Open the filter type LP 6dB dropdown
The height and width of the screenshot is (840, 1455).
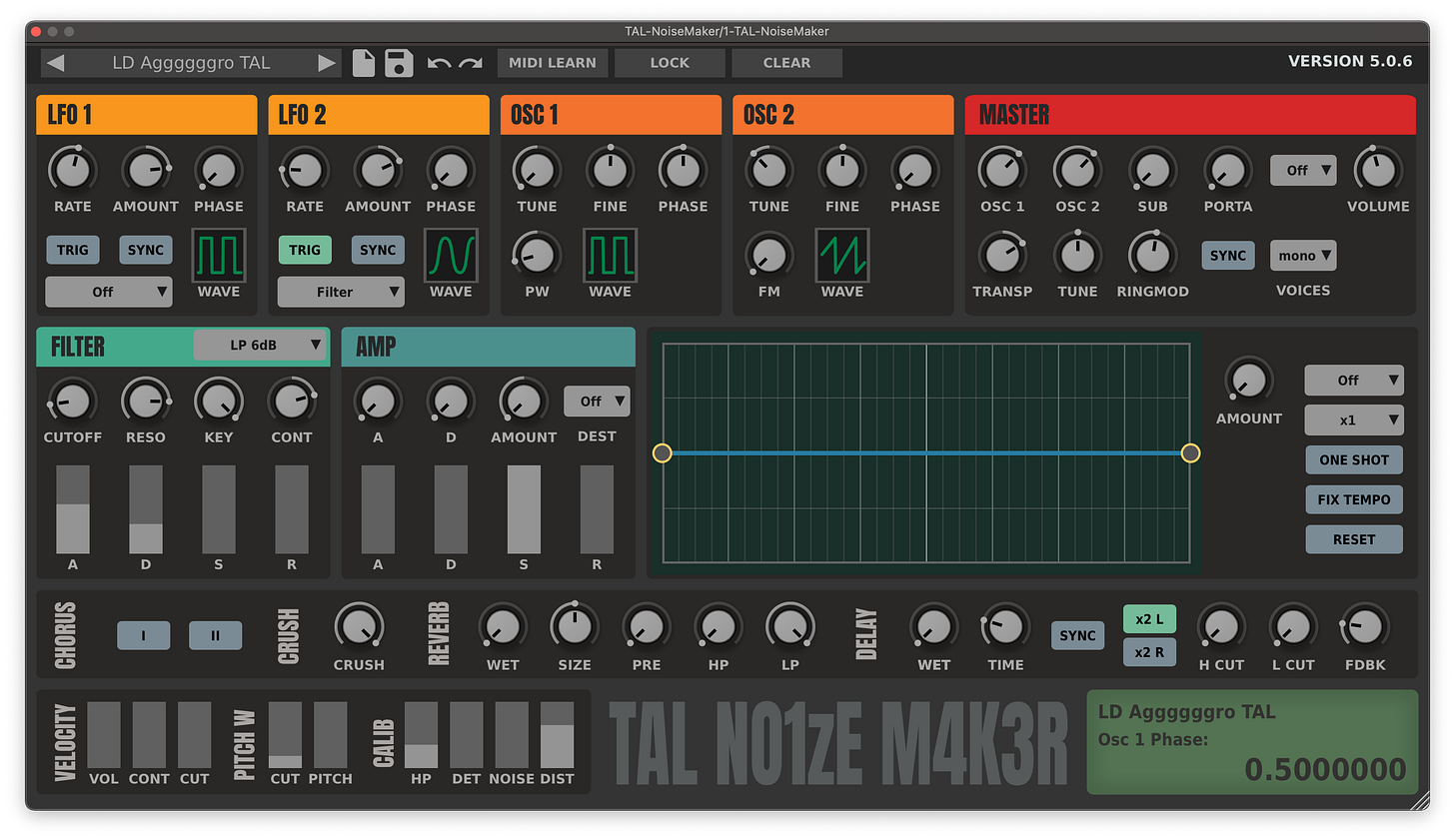point(260,345)
